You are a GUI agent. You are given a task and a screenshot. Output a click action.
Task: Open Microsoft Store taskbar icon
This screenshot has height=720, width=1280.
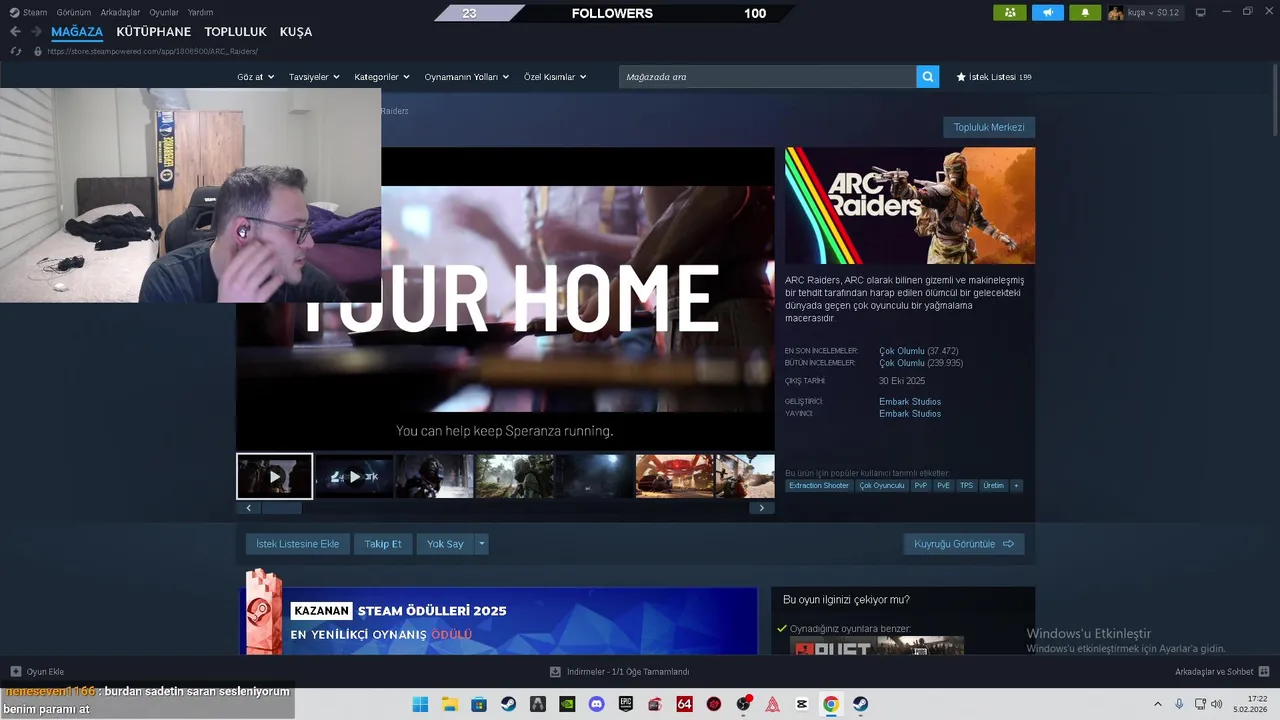pyautogui.click(x=479, y=704)
